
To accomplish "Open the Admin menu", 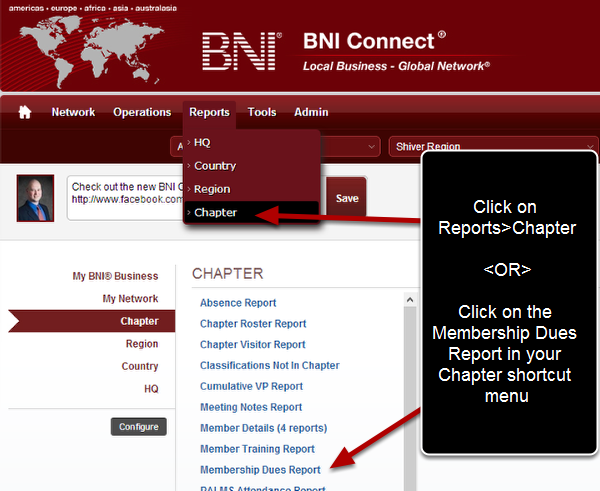I will click(311, 112).
